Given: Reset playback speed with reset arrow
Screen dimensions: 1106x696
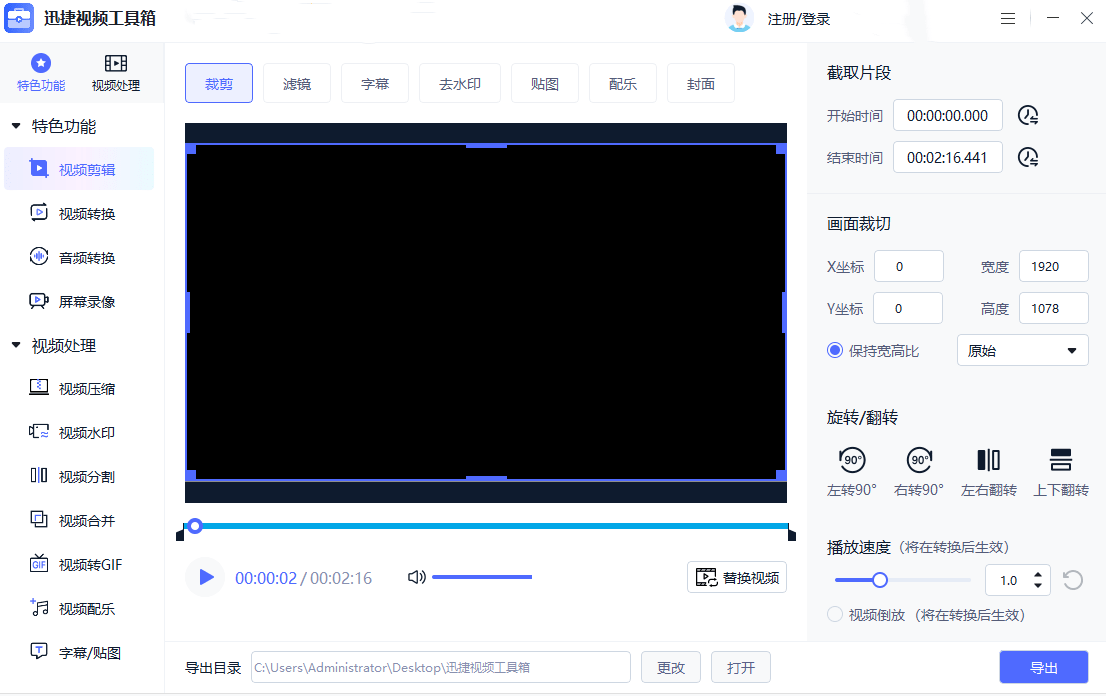Looking at the screenshot, I should coord(1073,580).
